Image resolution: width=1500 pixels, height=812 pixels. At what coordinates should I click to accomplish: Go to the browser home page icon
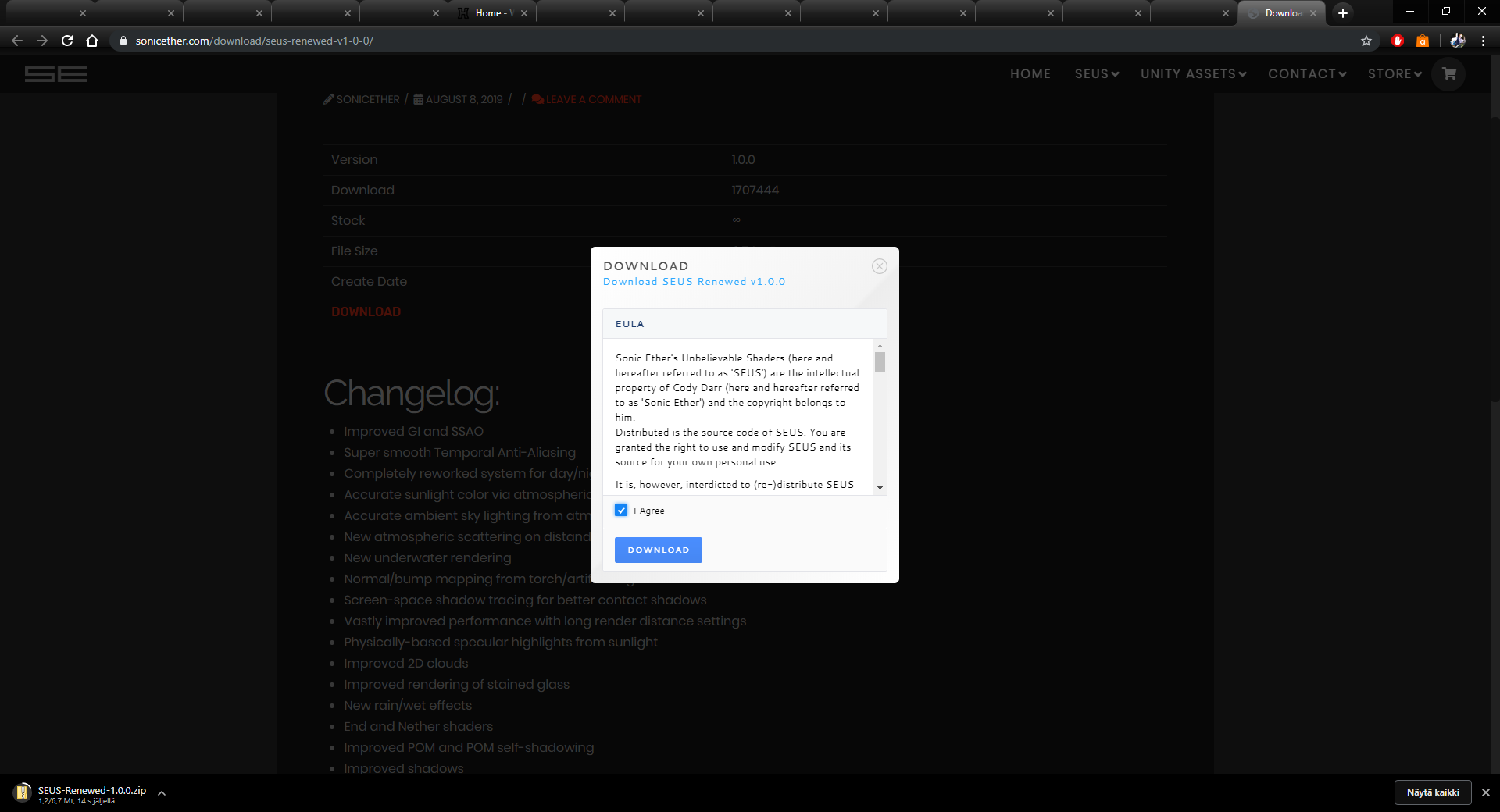click(92, 41)
